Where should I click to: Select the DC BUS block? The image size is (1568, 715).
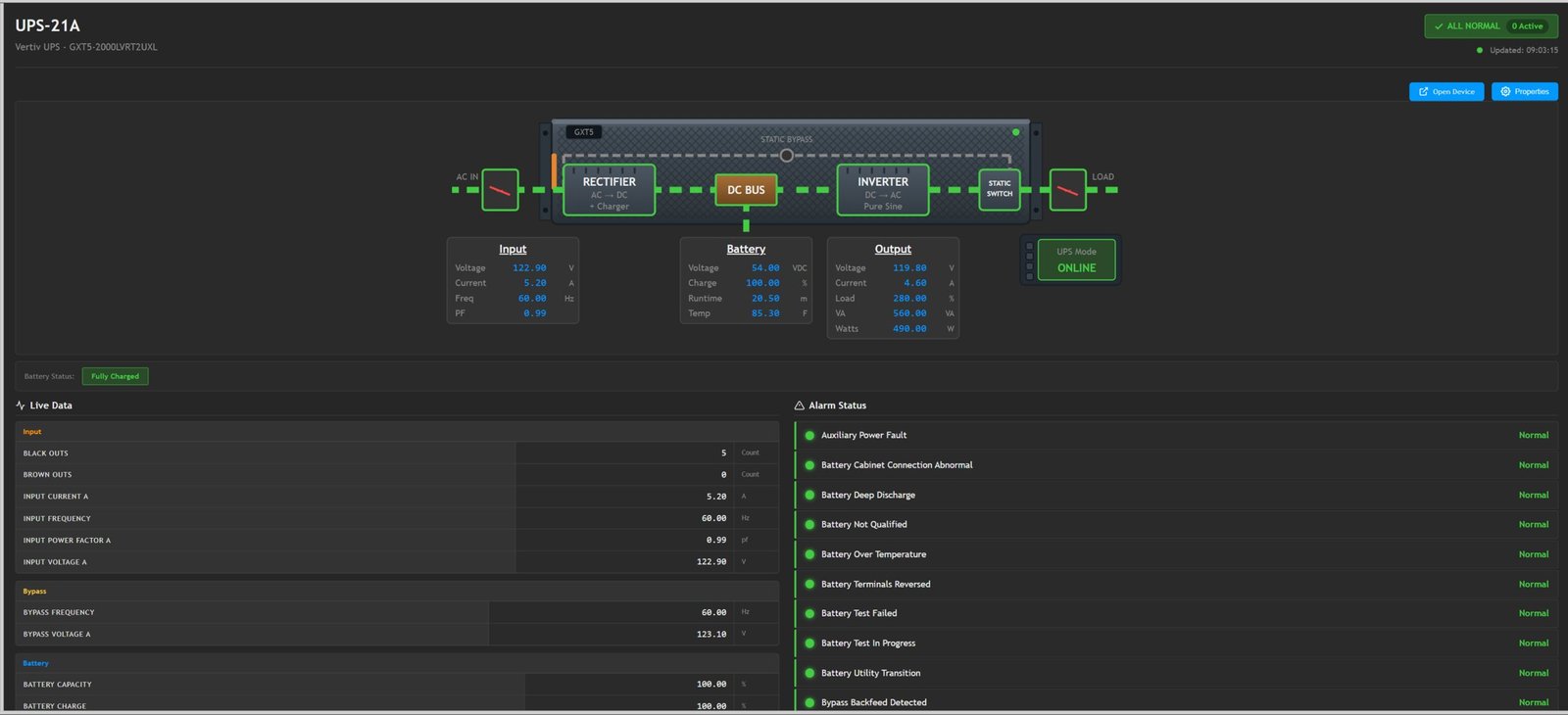(x=746, y=190)
